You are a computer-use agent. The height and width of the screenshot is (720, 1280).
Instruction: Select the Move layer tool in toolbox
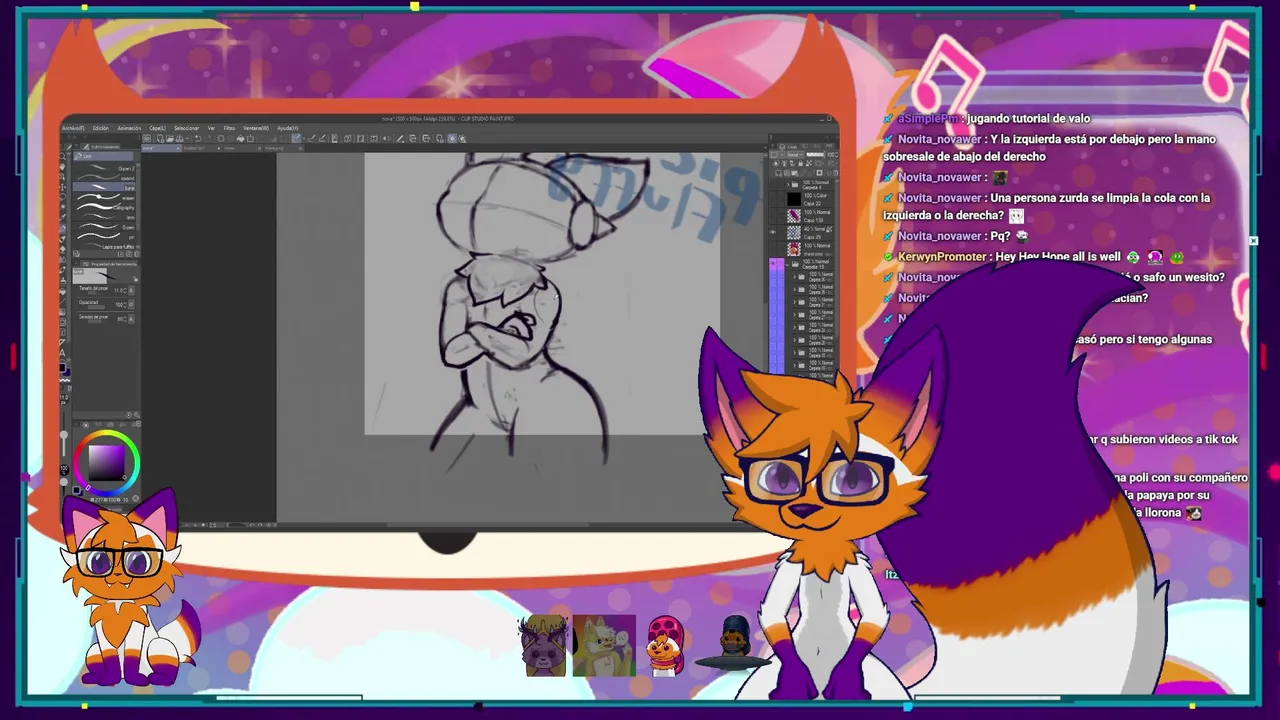tap(63, 188)
